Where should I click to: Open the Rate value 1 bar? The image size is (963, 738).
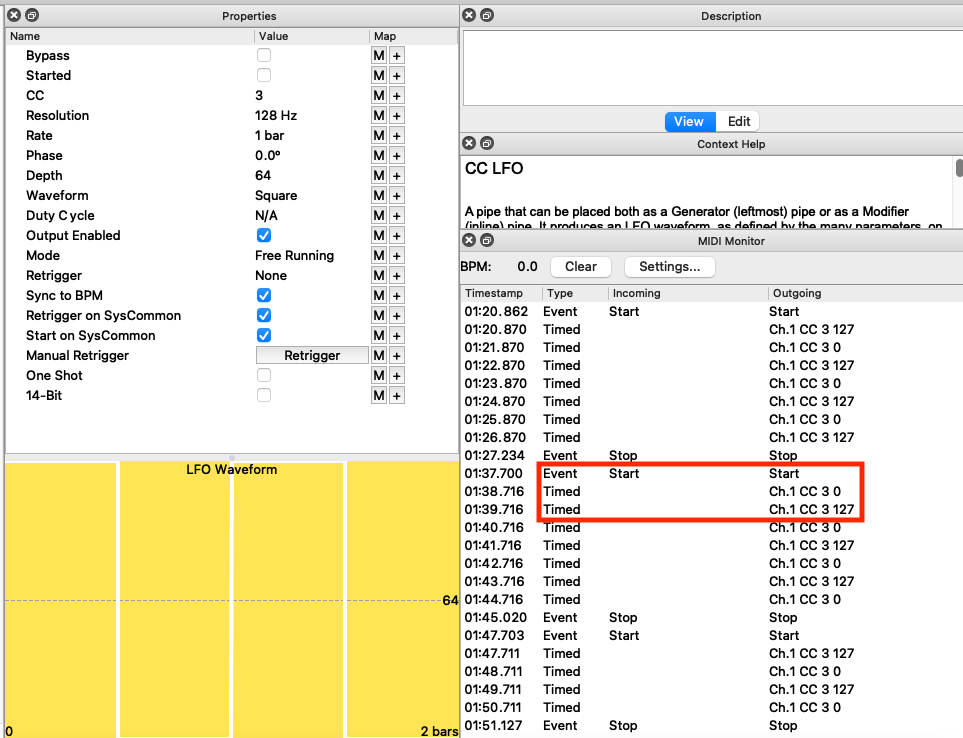click(x=270, y=136)
